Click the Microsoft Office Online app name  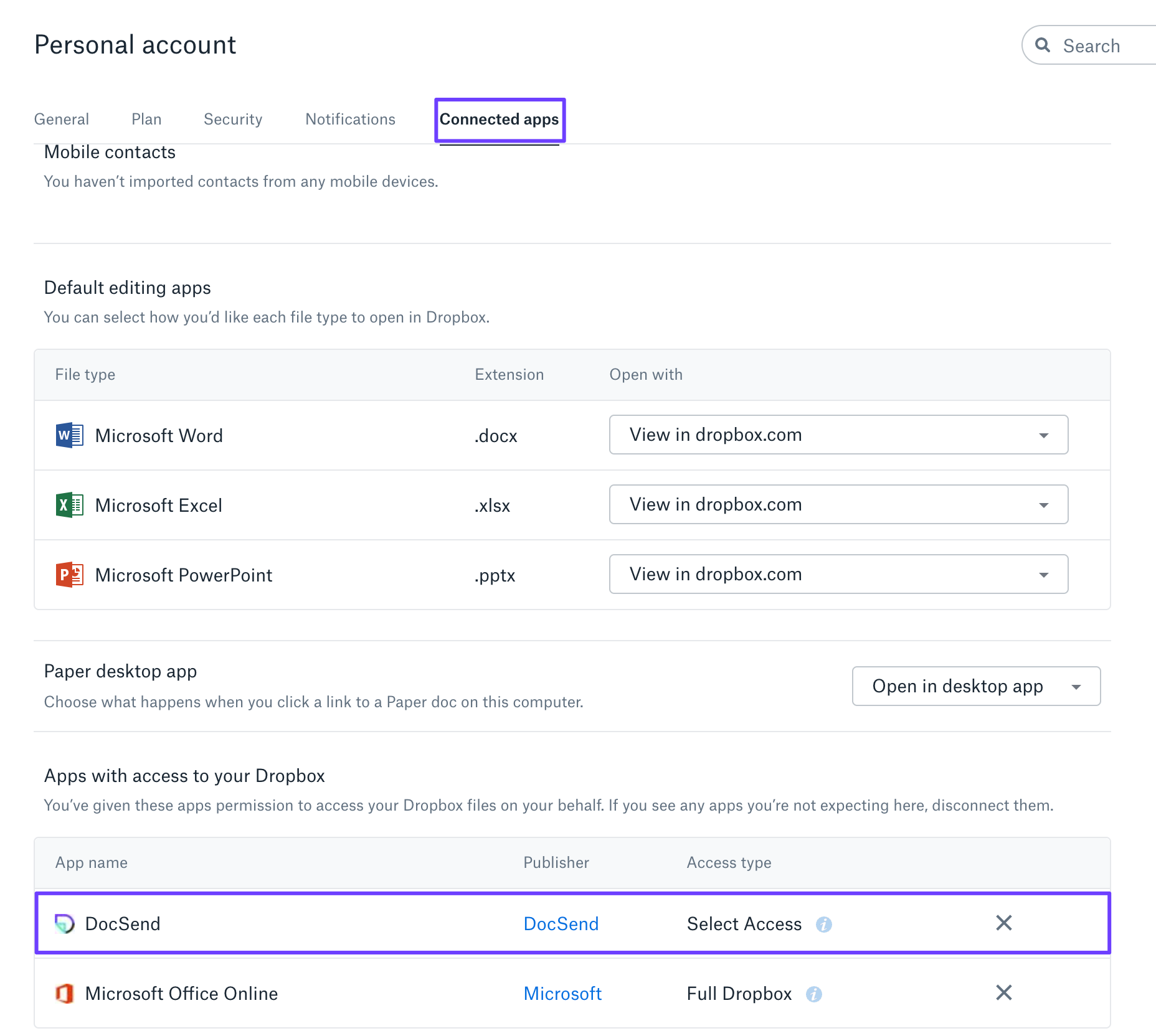pyautogui.click(x=181, y=993)
